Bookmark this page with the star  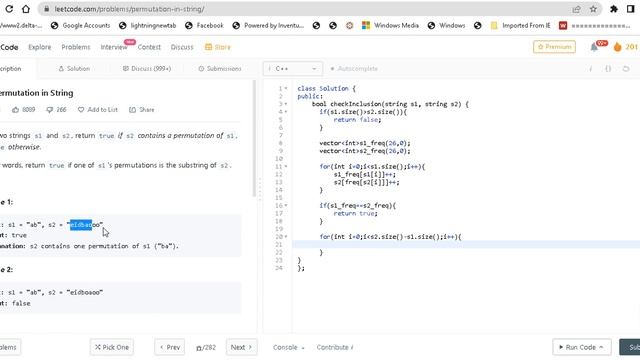593,9
